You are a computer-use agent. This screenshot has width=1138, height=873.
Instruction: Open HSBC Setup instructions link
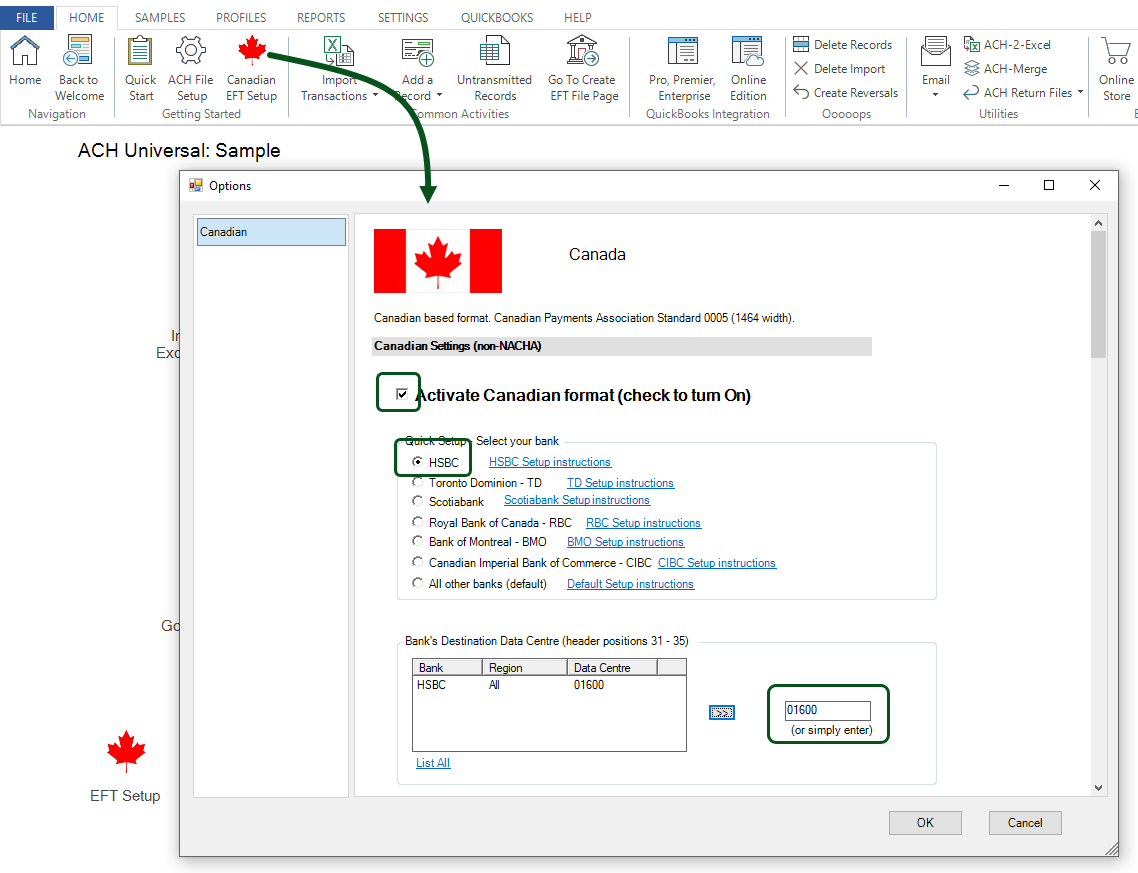tap(549, 462)
